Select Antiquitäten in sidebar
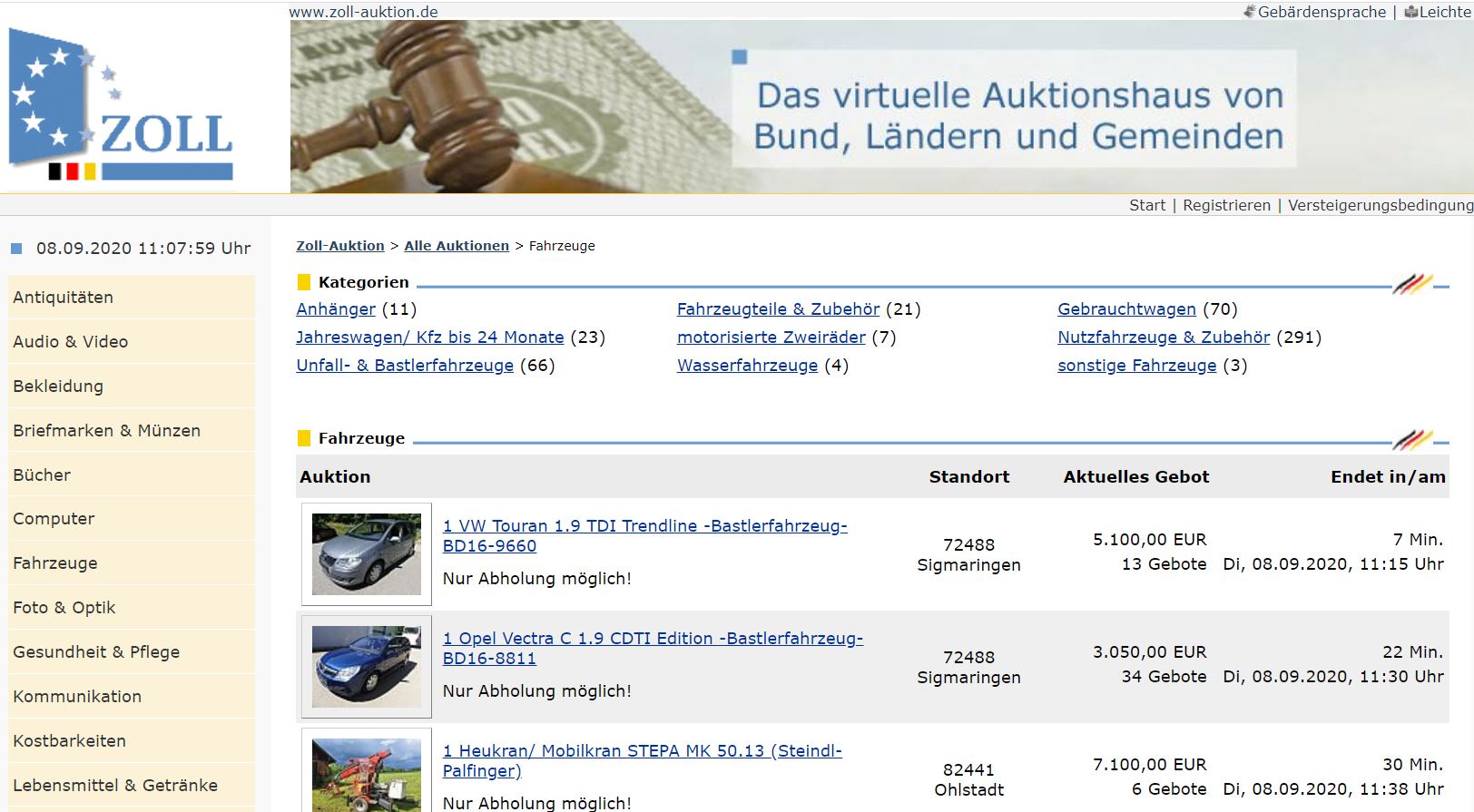 [x=132, y=298]
